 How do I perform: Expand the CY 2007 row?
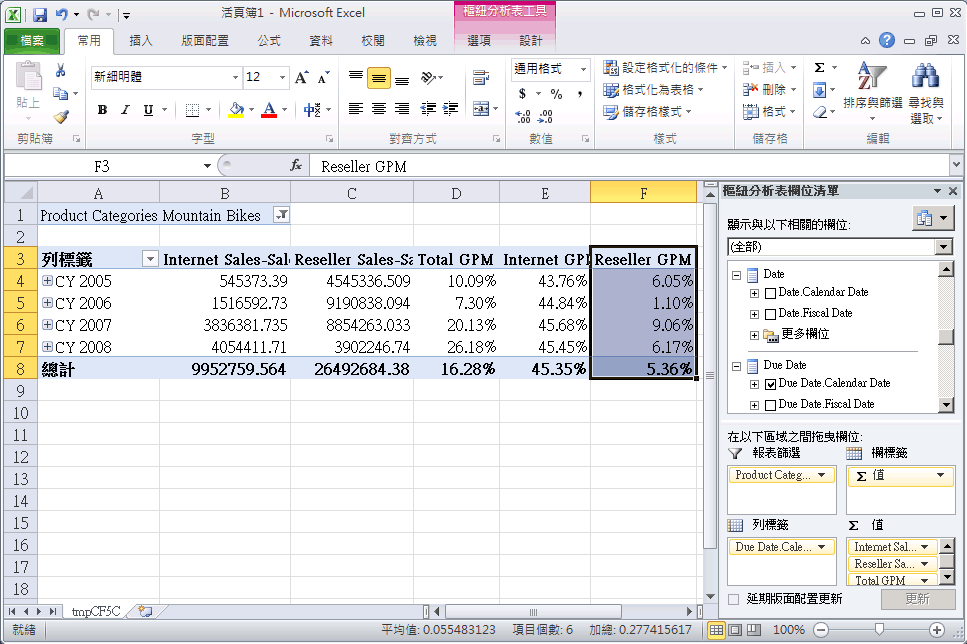coord(47,324)
